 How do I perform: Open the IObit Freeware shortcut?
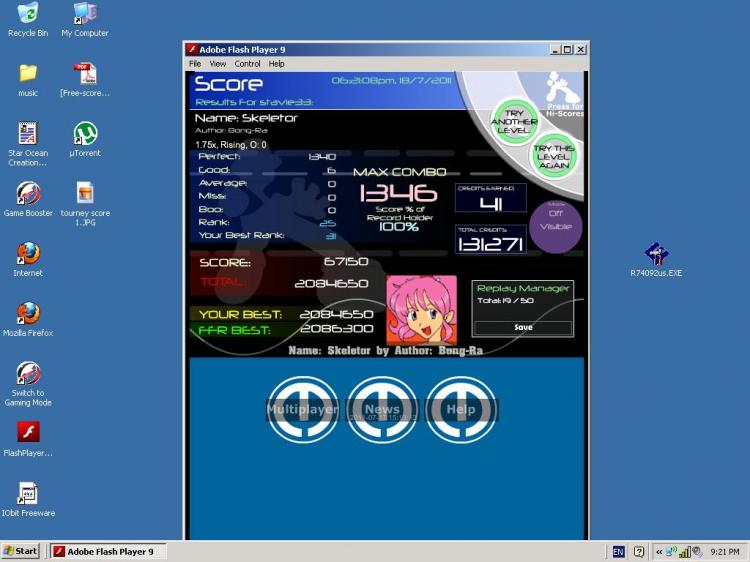click(x=28, y=499)
